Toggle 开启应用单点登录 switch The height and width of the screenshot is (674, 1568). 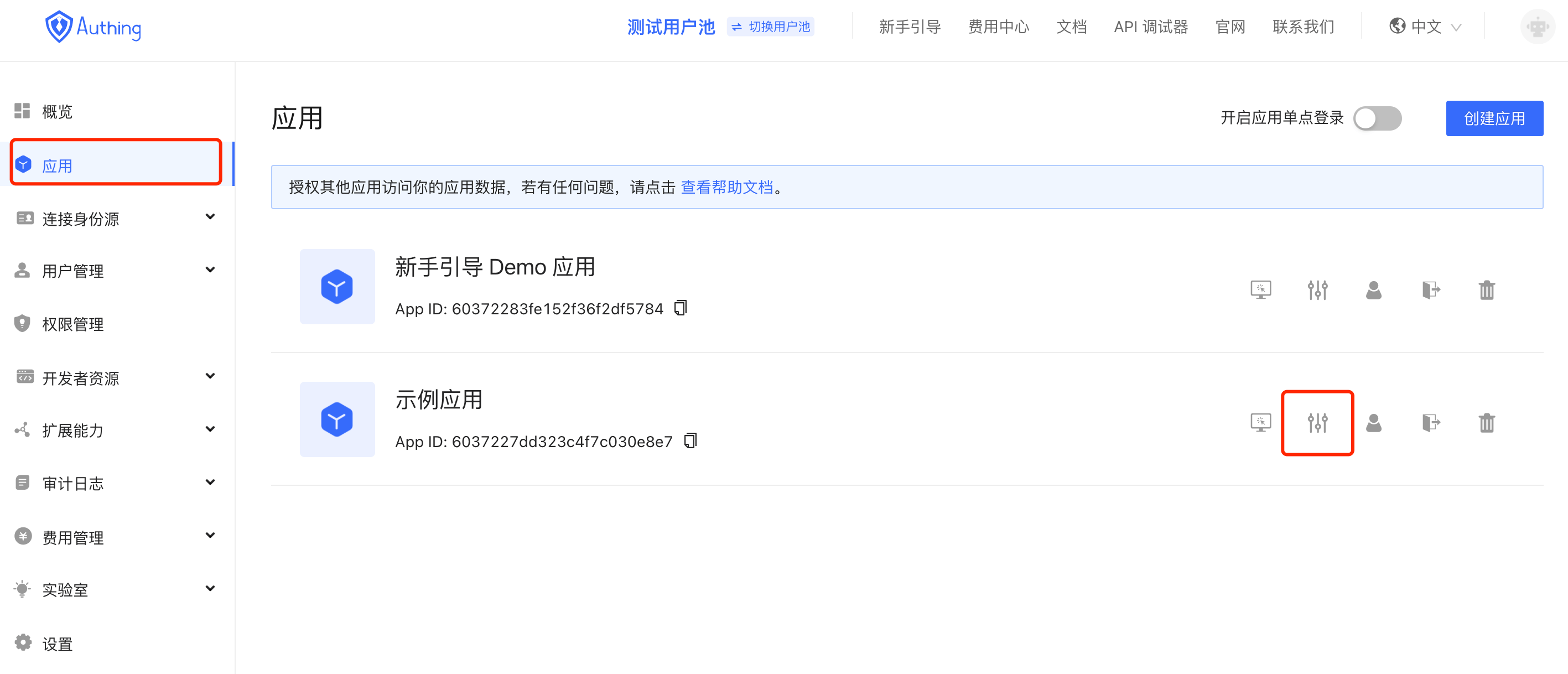click(x=1377, y=118)
